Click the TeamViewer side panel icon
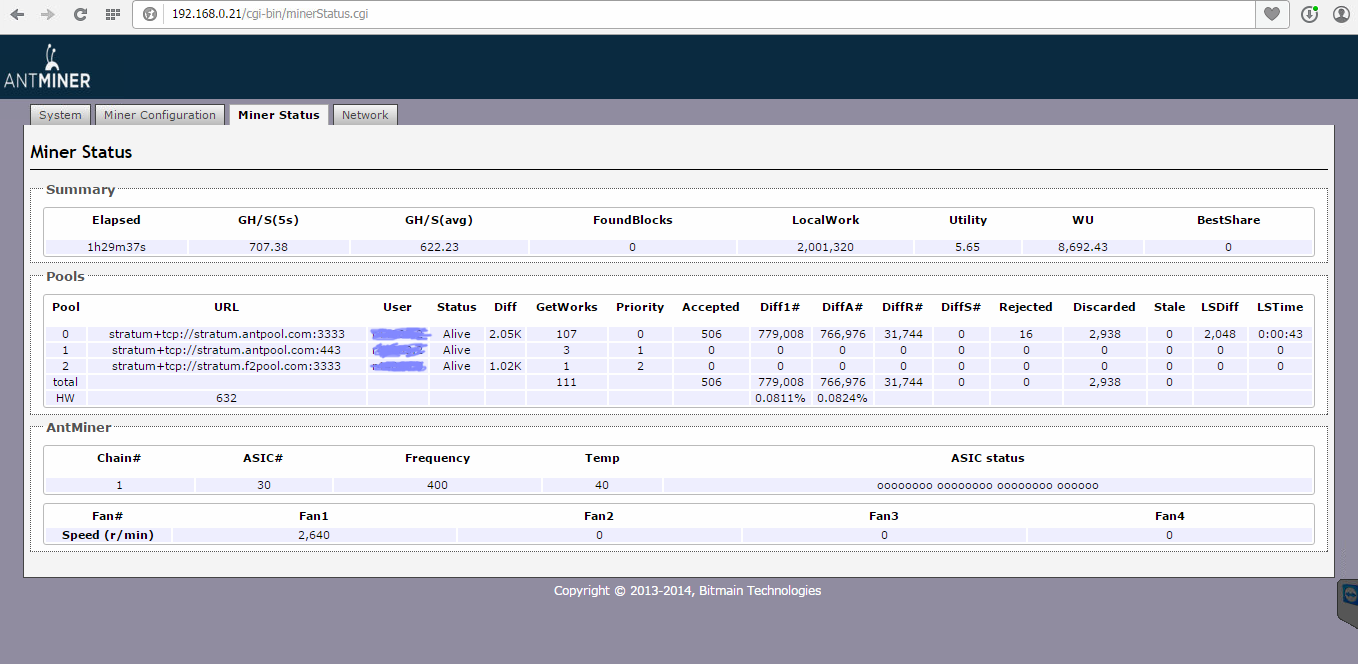 pyautogui.click(x=1348, y=596)
